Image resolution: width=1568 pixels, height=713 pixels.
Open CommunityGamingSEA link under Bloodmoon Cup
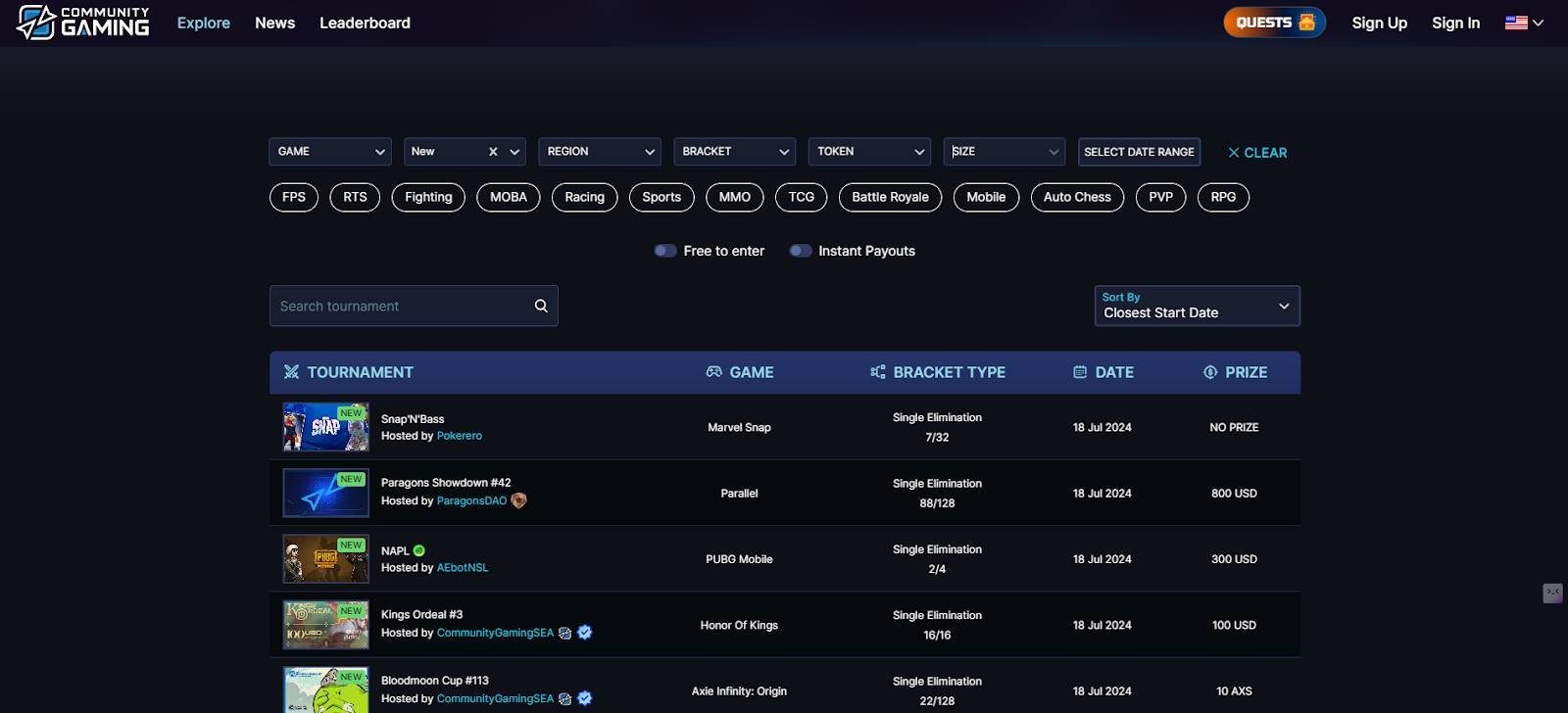(x=495, y=698)
